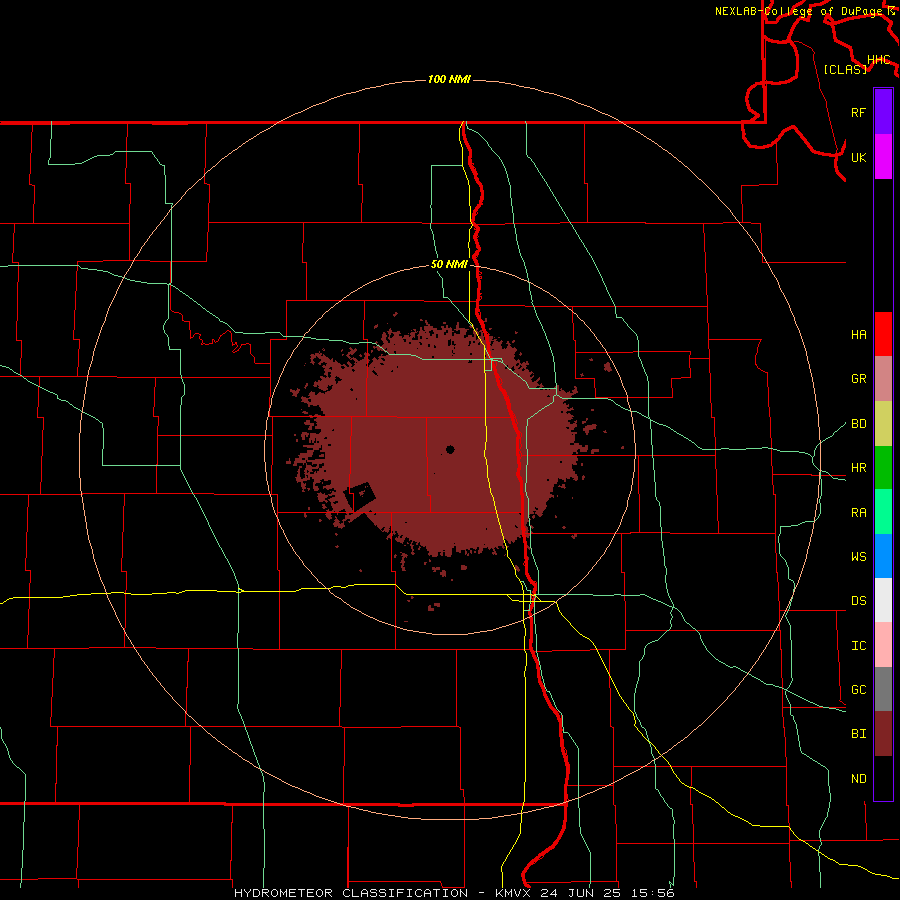900x900 pixels.
Task: Select the GC gray legend swatch
Action: click(883, 689)
